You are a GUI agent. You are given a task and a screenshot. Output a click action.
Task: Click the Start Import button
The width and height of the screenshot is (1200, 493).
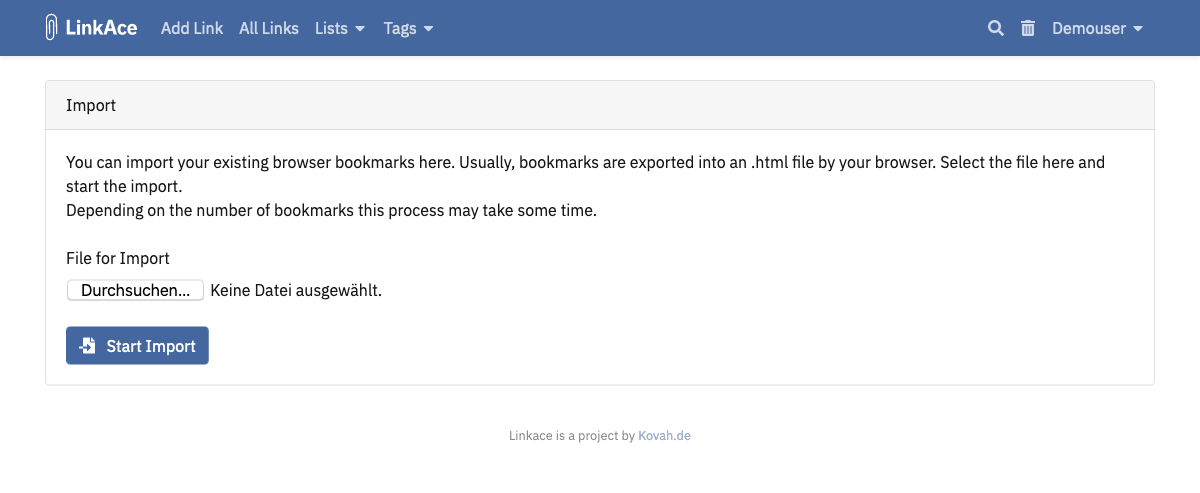[x=137, y=346]
